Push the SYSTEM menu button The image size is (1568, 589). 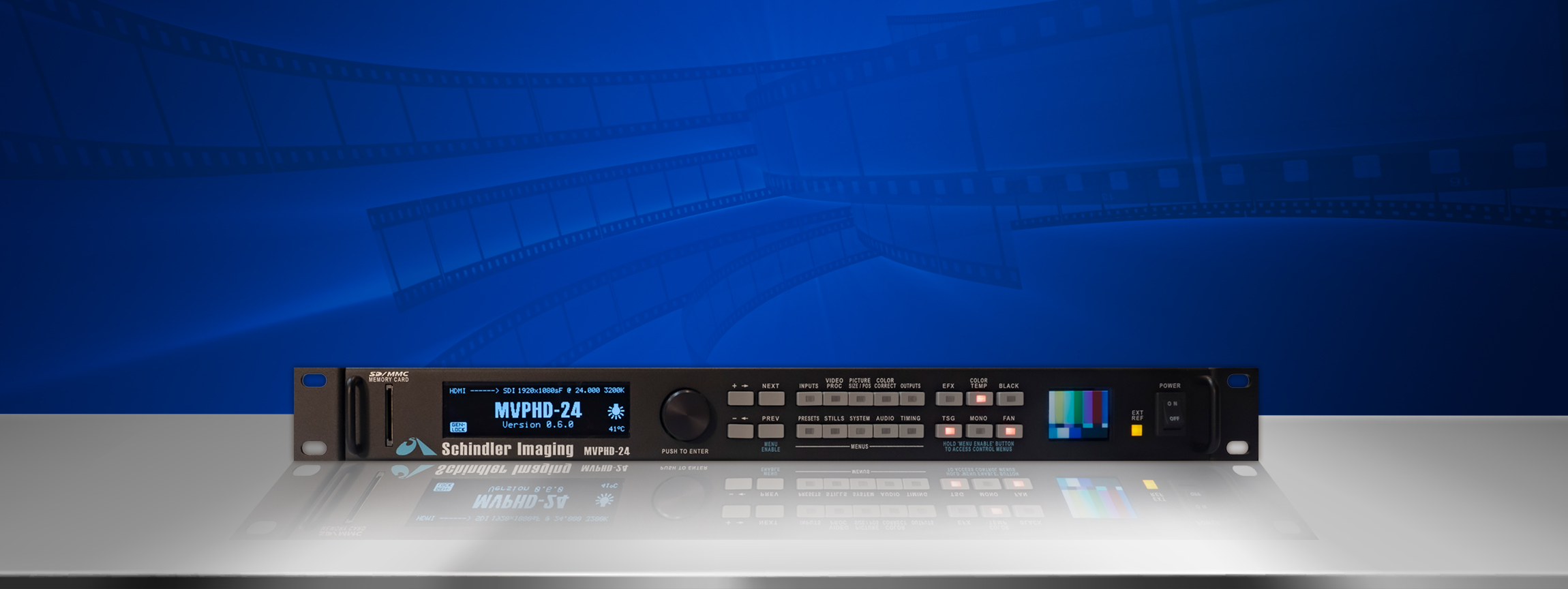coord(860,431)
